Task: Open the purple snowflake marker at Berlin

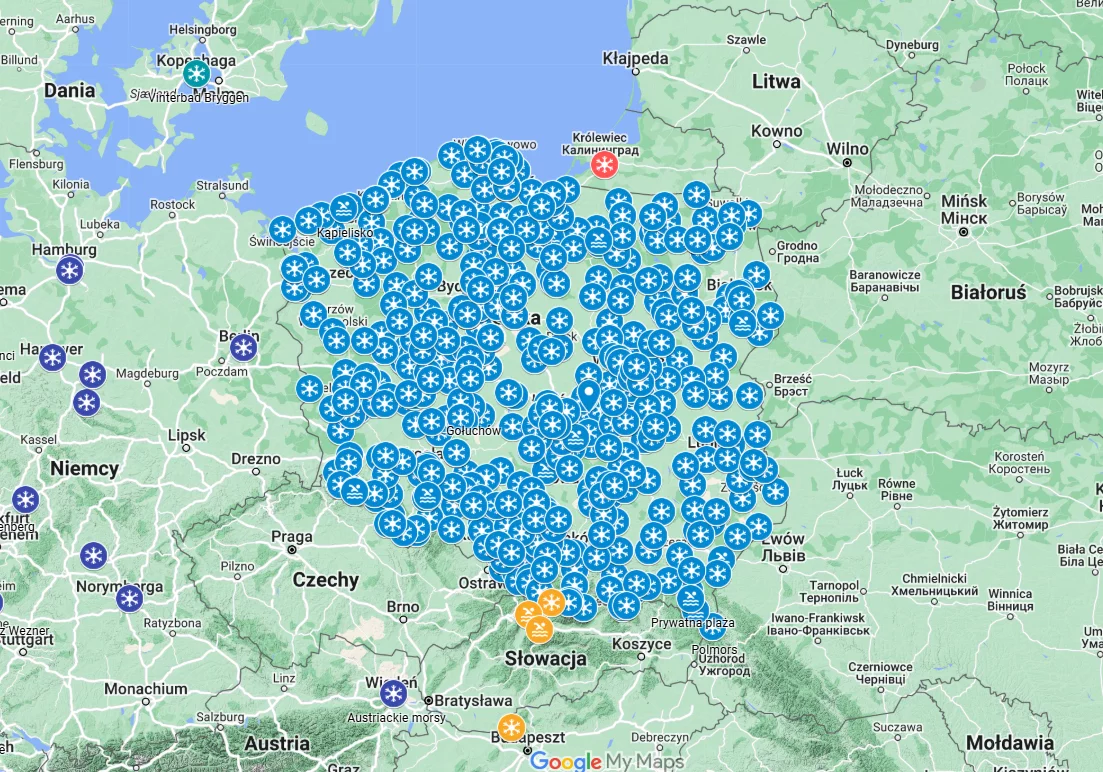Action: (x=243, y=347)
